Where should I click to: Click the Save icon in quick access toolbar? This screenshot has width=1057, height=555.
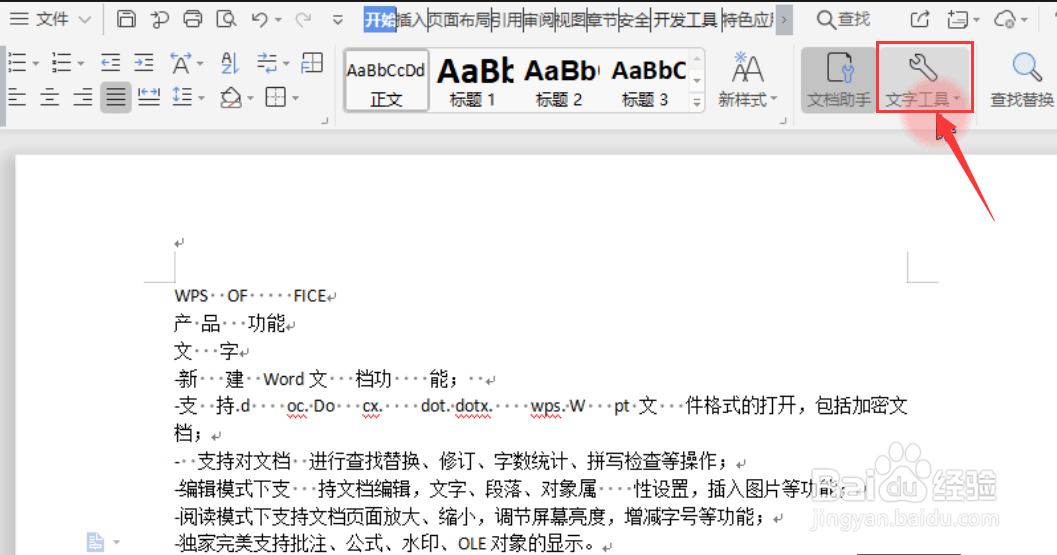(x=126, y=19)
